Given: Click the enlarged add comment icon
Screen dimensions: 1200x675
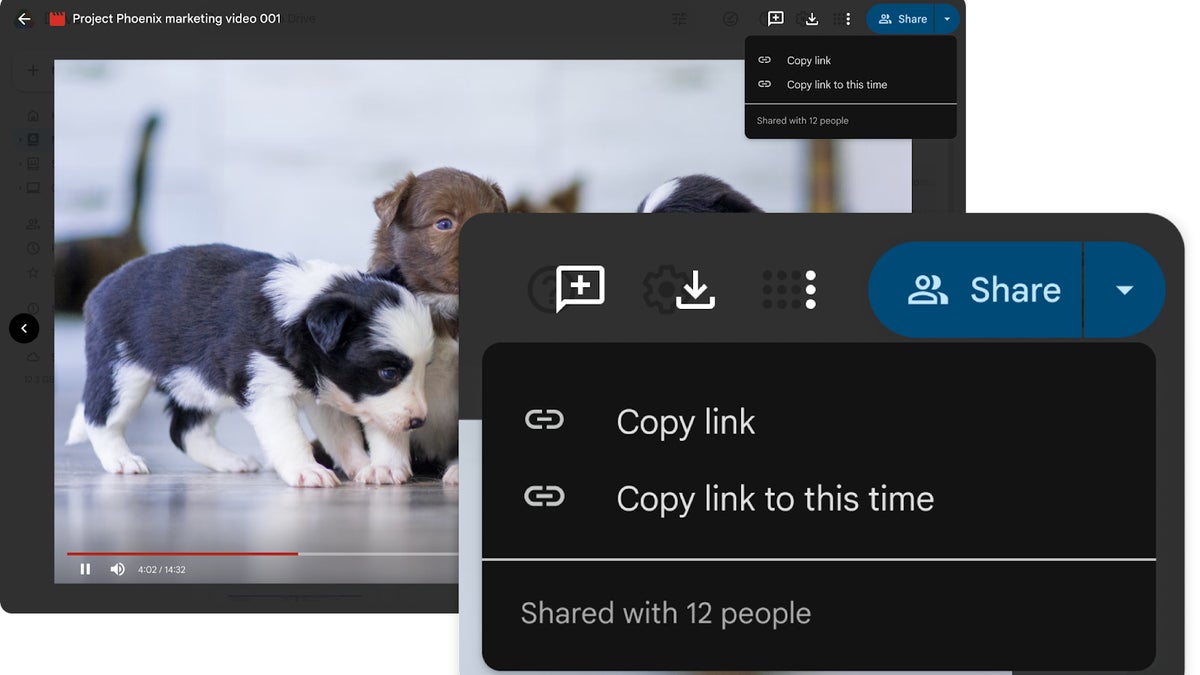Looking at the screenshot, I should 580,289.
